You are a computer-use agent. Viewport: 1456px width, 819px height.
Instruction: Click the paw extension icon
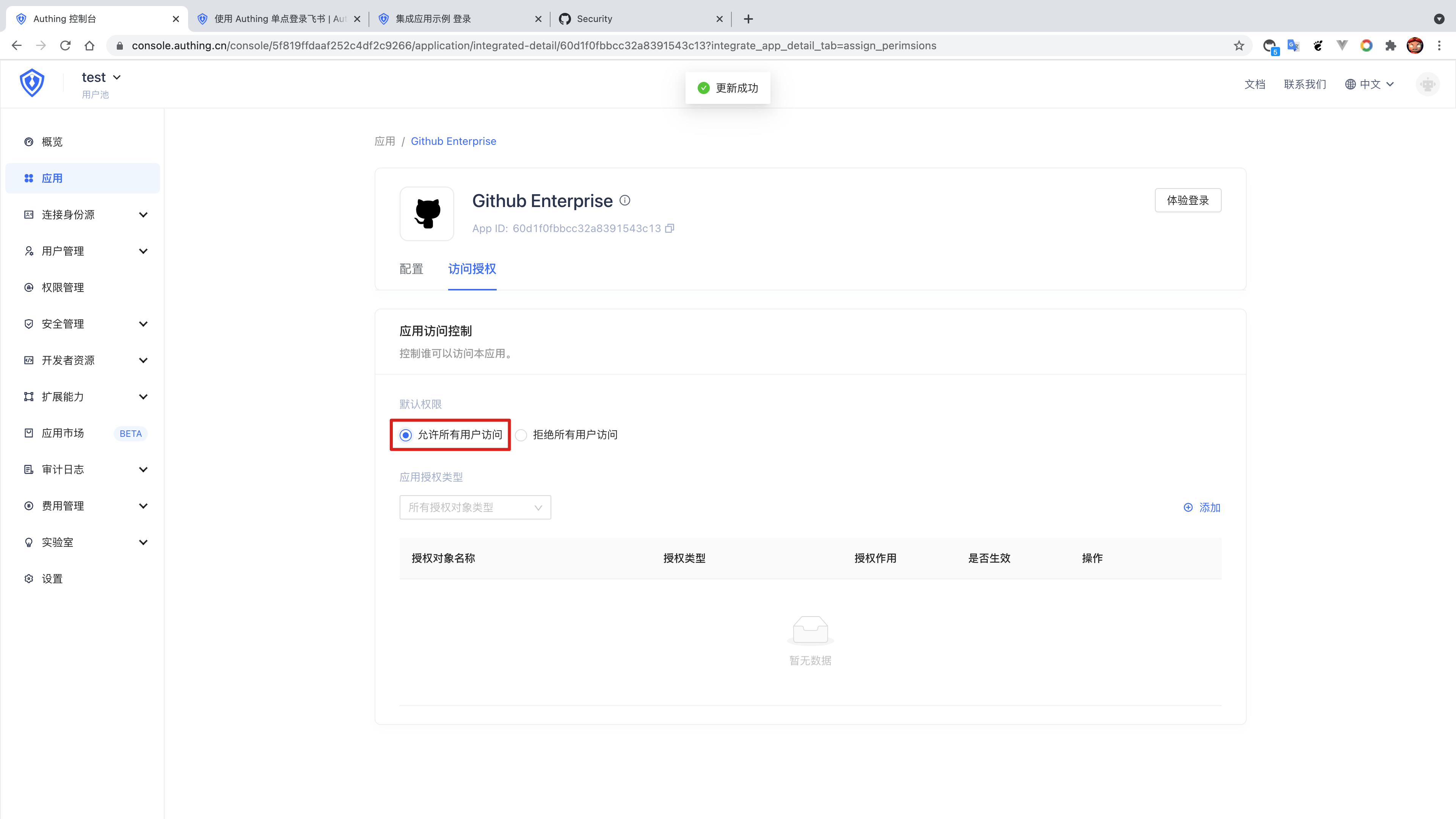pyautogui.click(x=1318, y=46)
